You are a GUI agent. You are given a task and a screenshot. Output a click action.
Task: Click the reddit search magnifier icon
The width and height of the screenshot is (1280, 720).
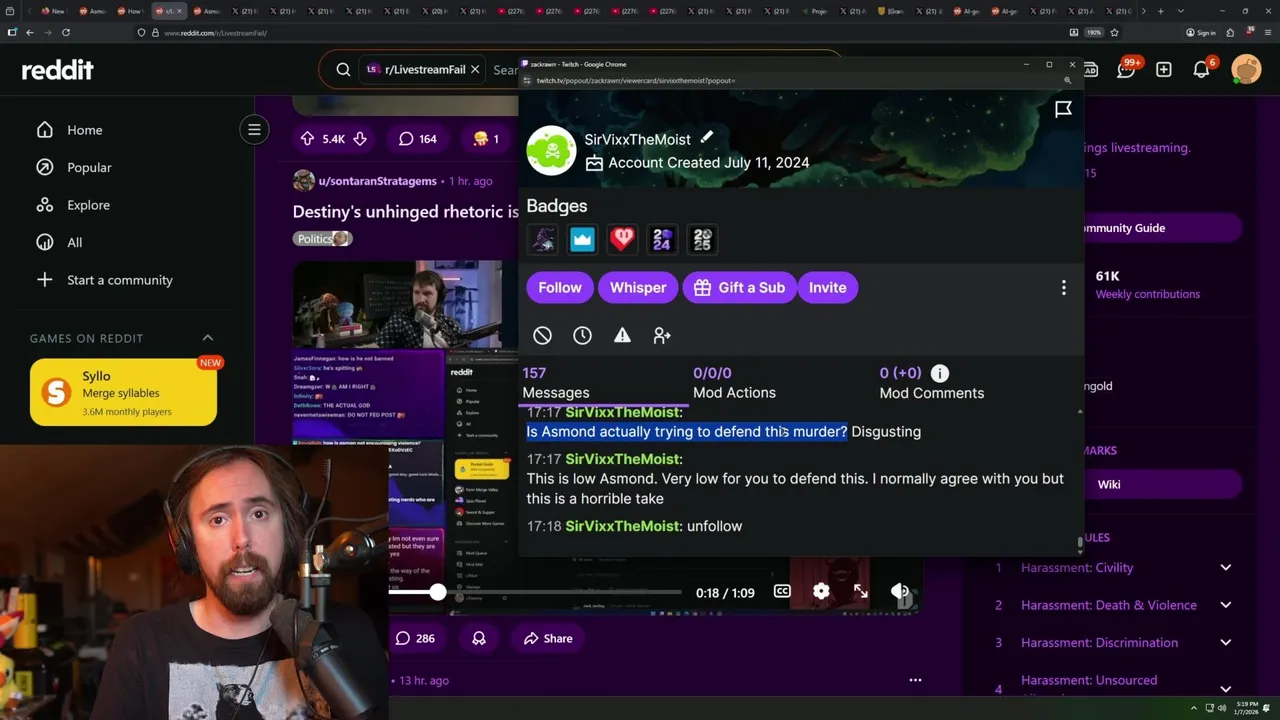click(x=343, y=70)
